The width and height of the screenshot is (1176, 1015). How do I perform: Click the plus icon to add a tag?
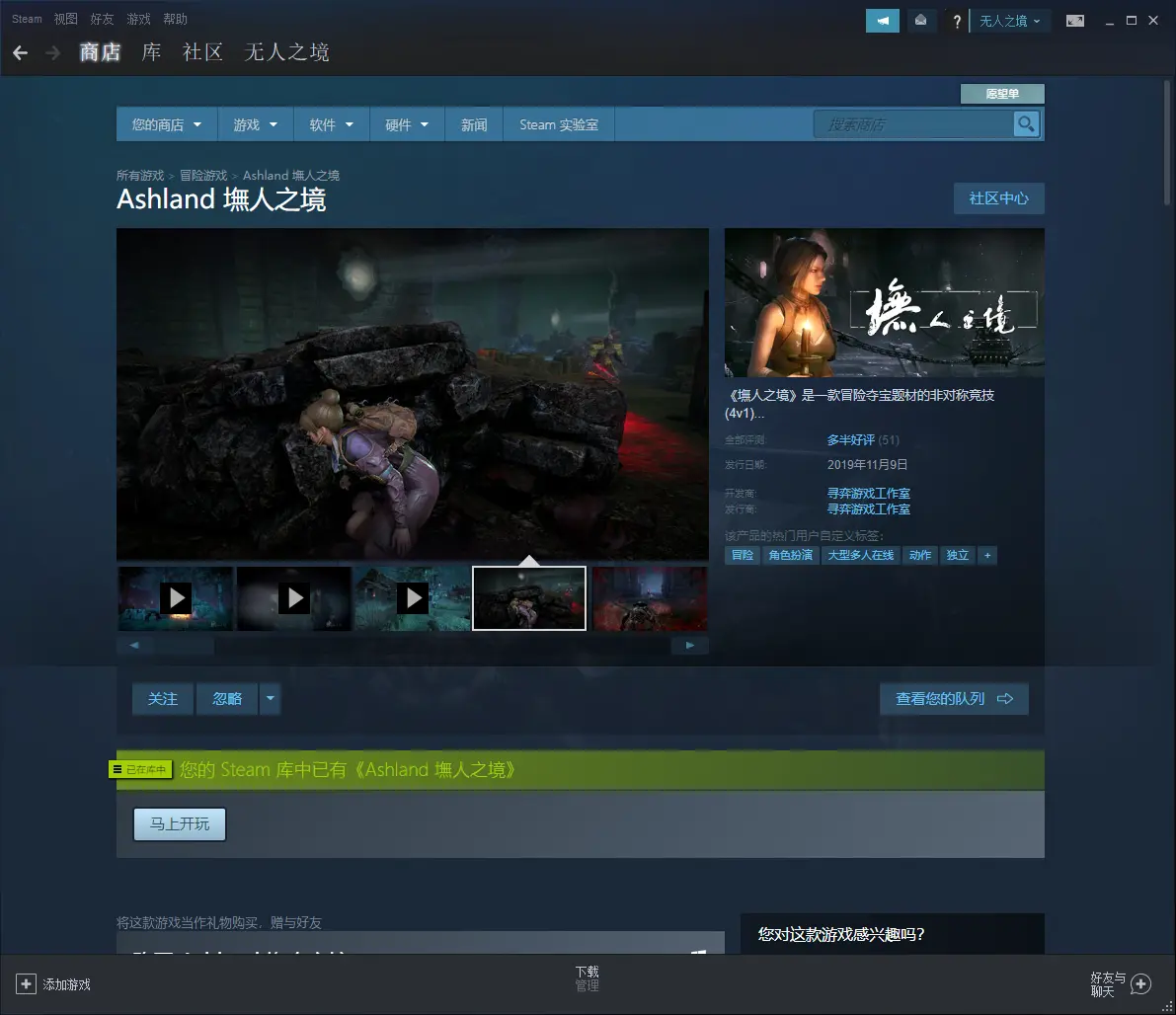(x=987, y=555)
